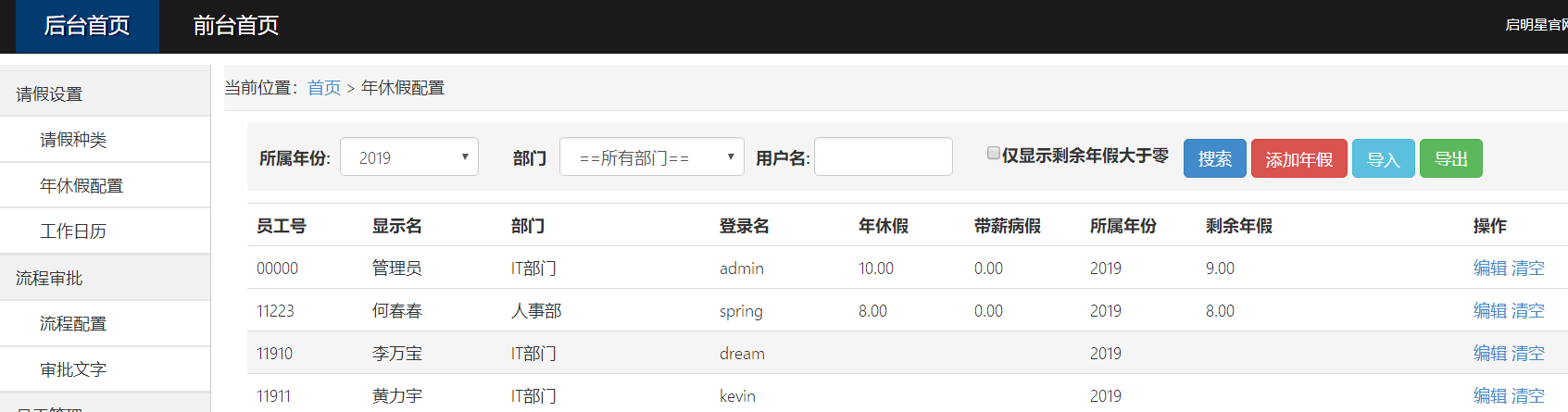Image resolution: width=1568 pixels, height=412 pixels.
Task: Click the 带薪病假 column header
Action: click(1008, 226)
